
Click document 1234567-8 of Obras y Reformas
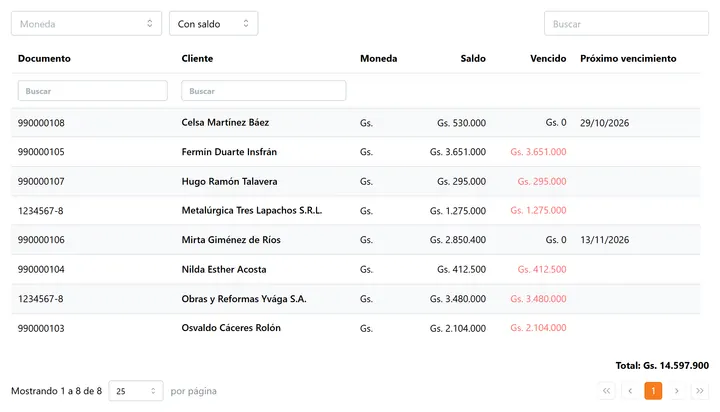coord(40,299)
